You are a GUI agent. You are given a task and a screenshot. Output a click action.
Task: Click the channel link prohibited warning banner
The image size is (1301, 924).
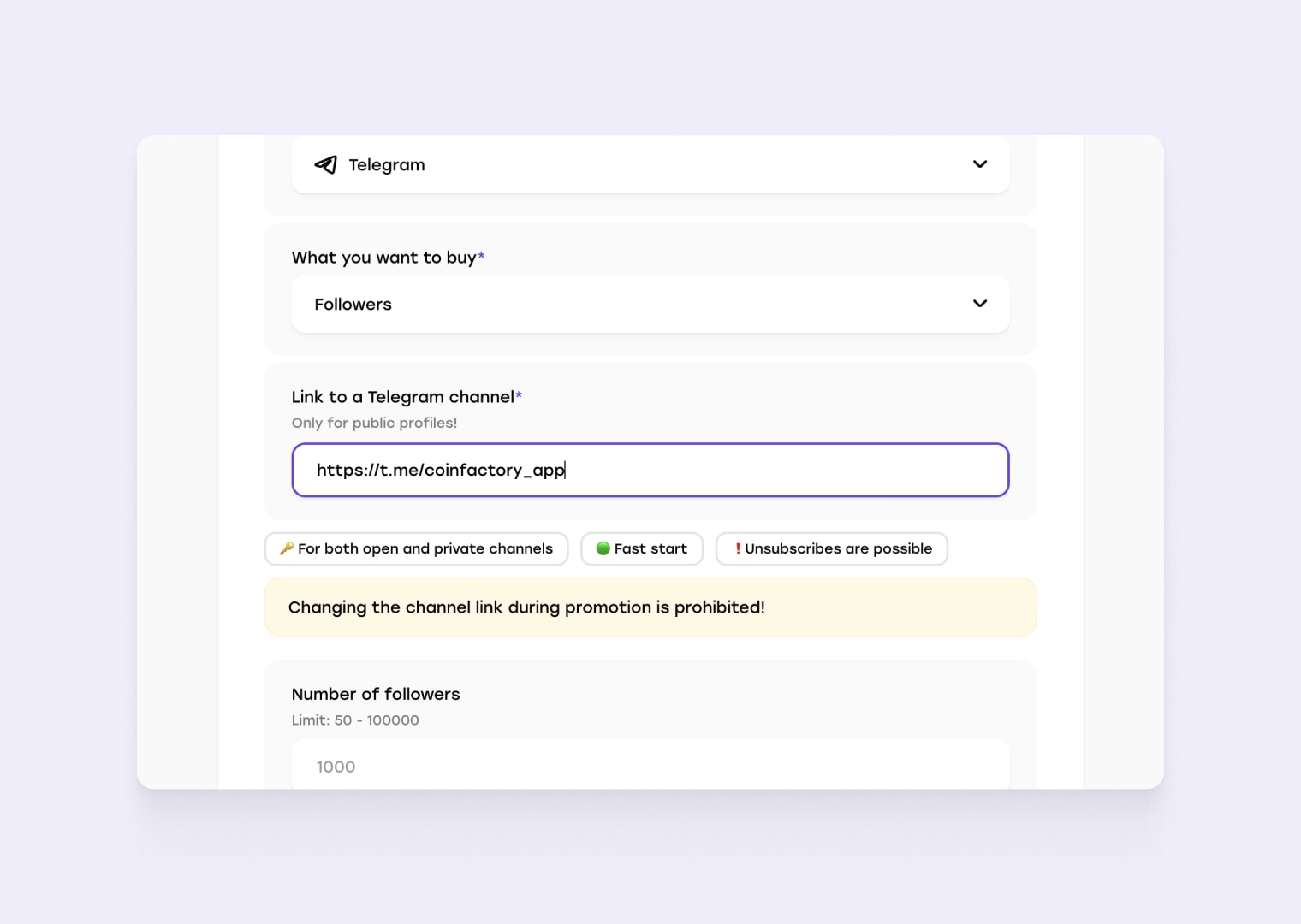point(650,607)
